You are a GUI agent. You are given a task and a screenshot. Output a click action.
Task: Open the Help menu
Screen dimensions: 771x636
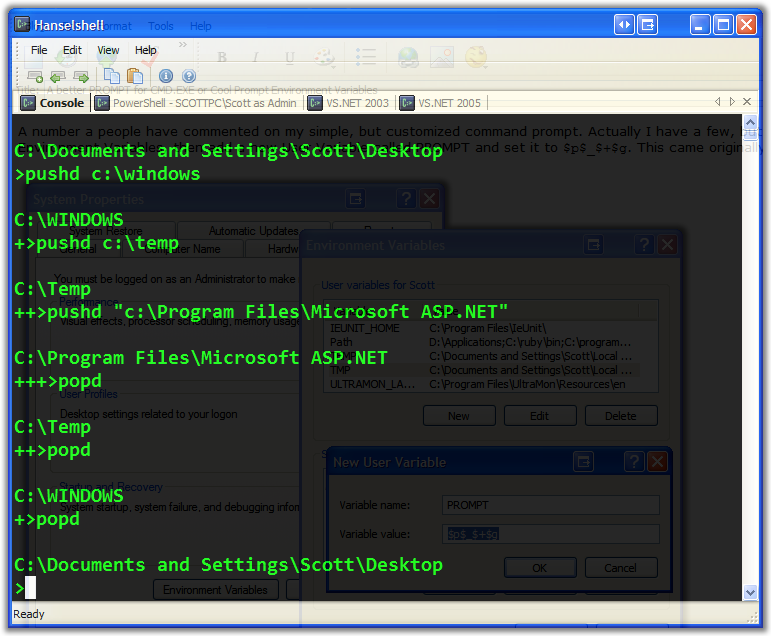click(x=146, y=50)
